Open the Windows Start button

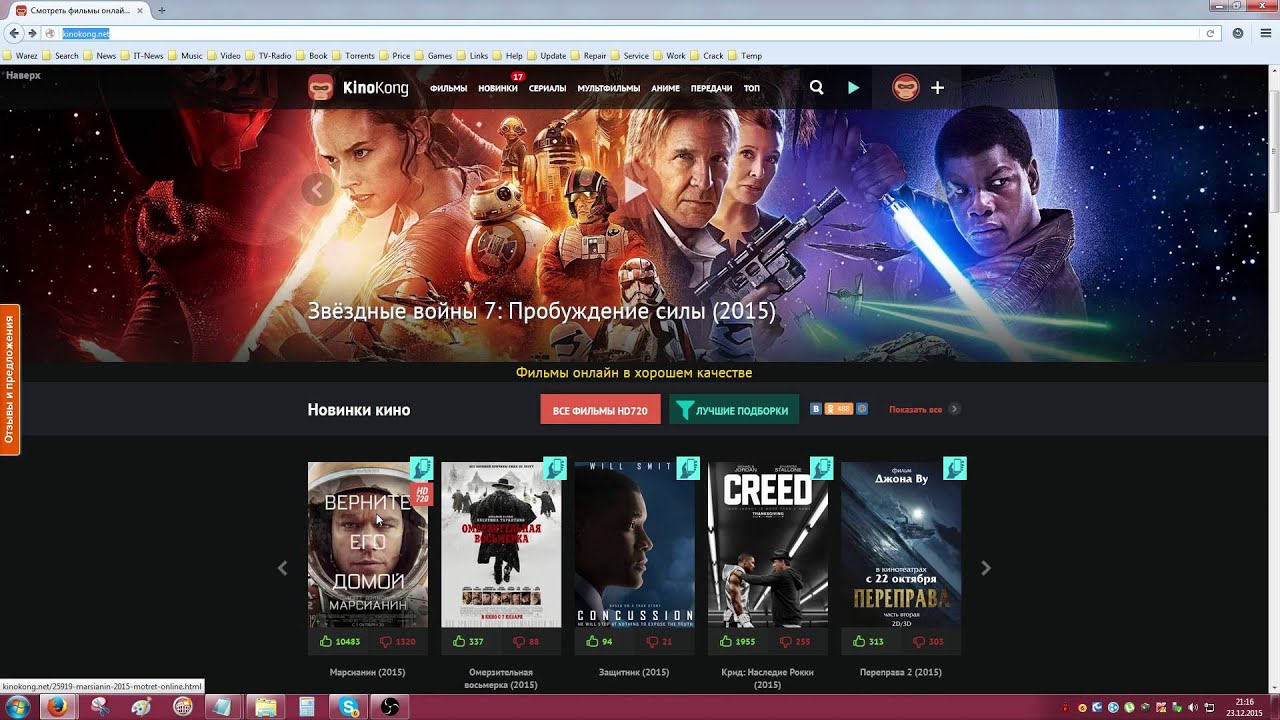[x=16, y=707]
